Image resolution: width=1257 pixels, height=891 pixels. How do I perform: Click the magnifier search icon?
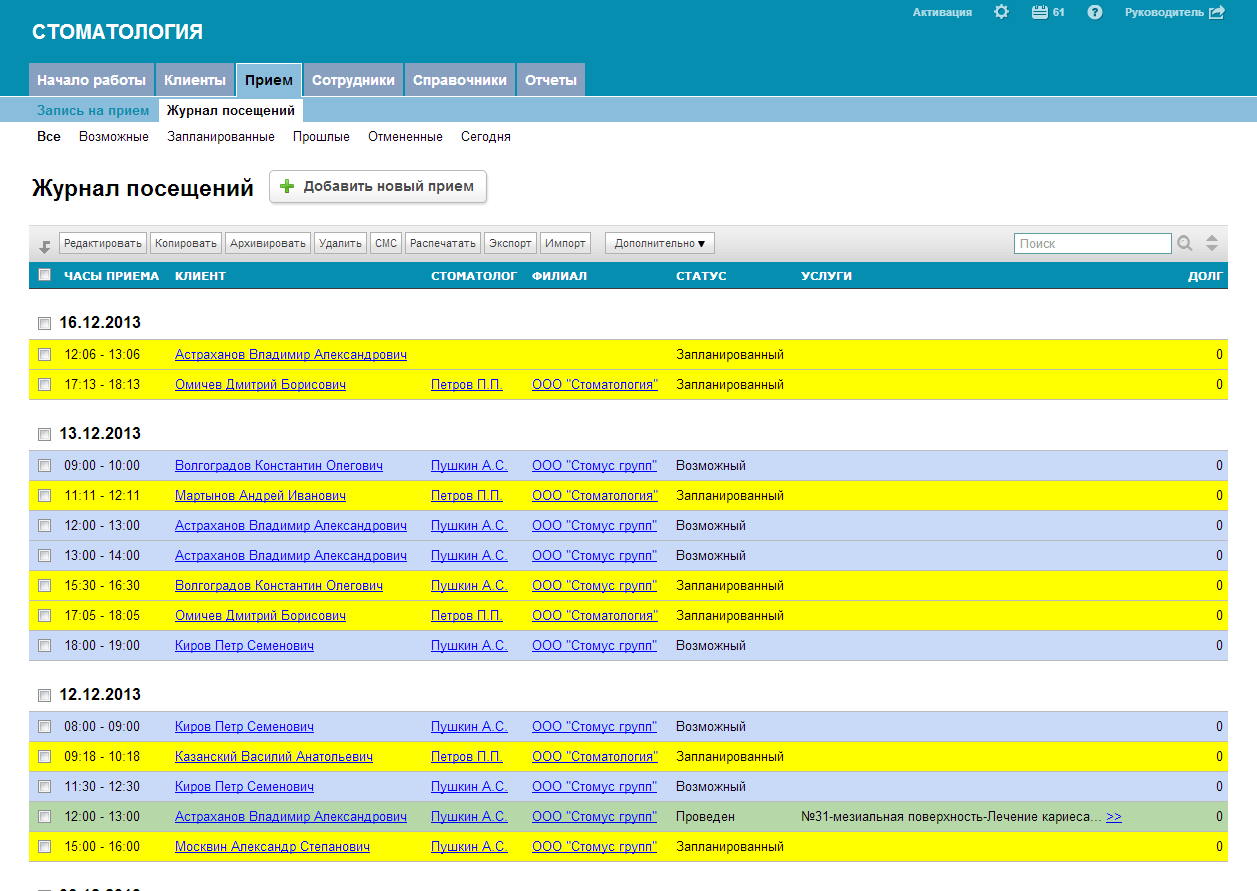coord(1185,243)
